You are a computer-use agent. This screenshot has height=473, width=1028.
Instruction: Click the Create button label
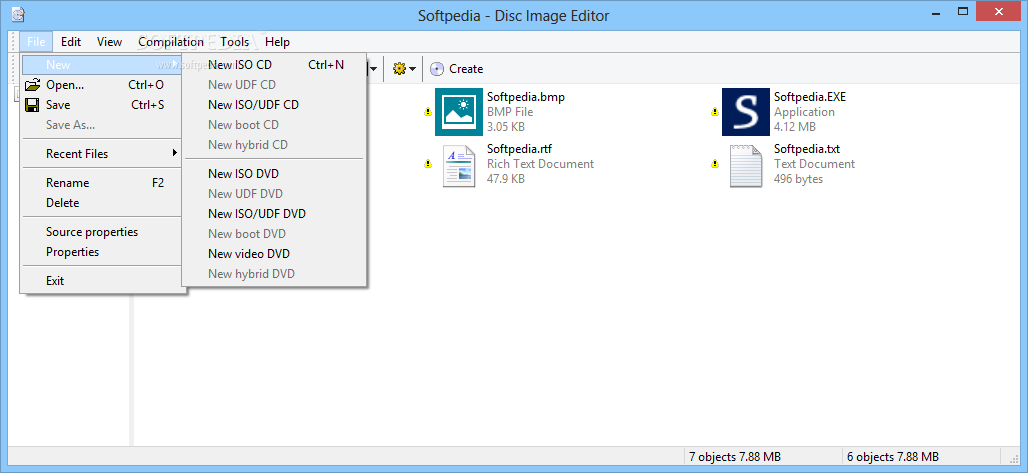tap(466, 69)
